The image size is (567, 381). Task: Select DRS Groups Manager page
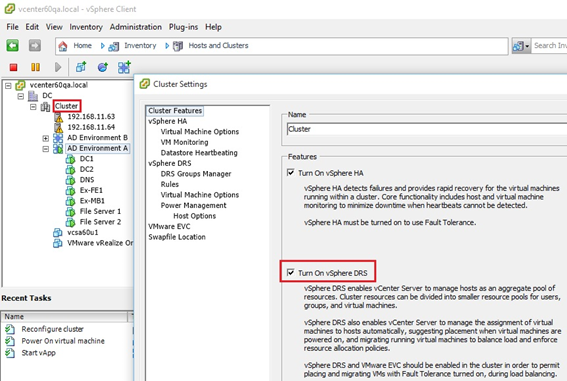[196, 174]
